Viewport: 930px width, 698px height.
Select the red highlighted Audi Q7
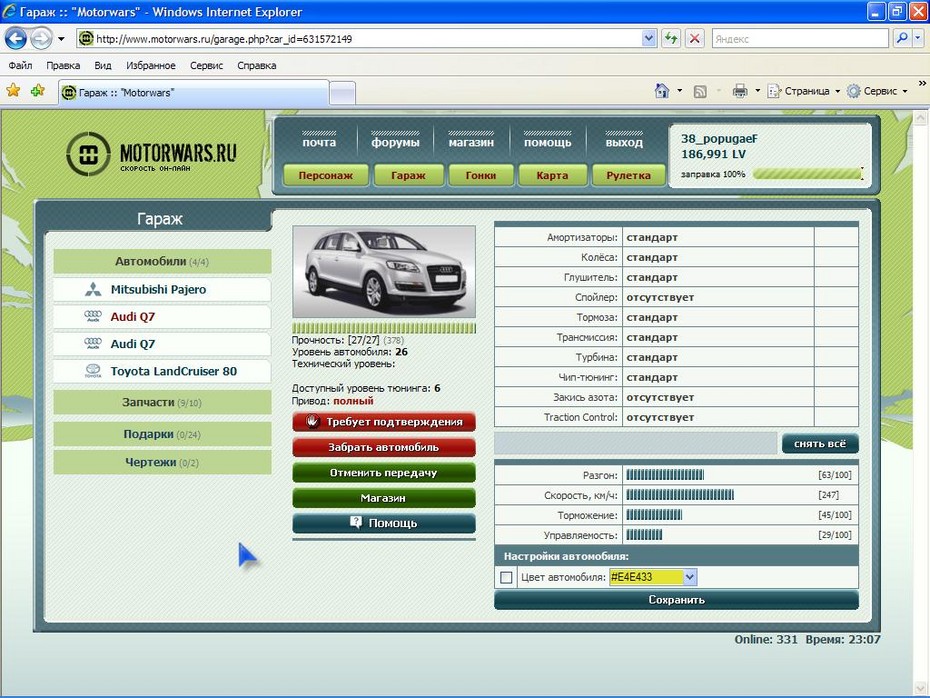tap(133, 317)
